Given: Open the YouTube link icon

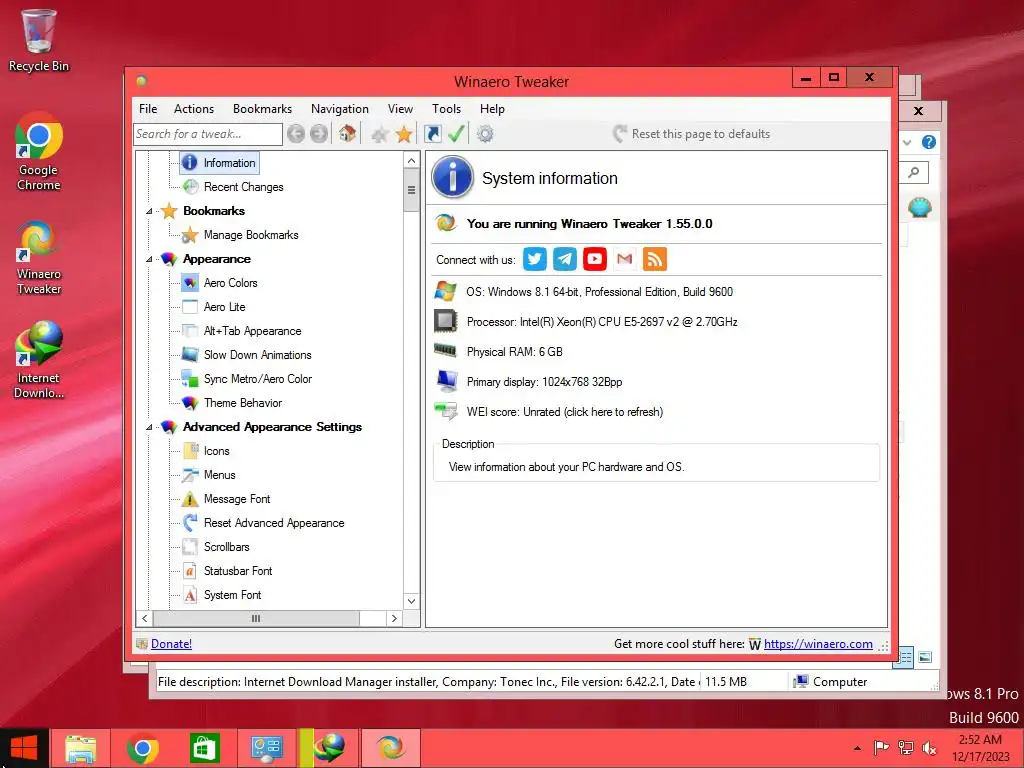Looking at the screenshot, I should click(595, 259).
